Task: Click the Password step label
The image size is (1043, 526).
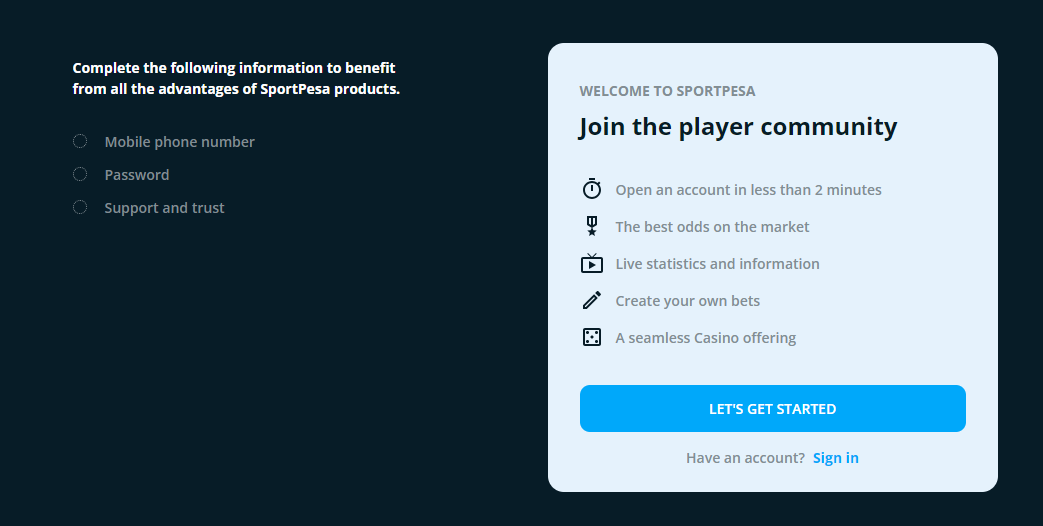Action: click(137, 175)
